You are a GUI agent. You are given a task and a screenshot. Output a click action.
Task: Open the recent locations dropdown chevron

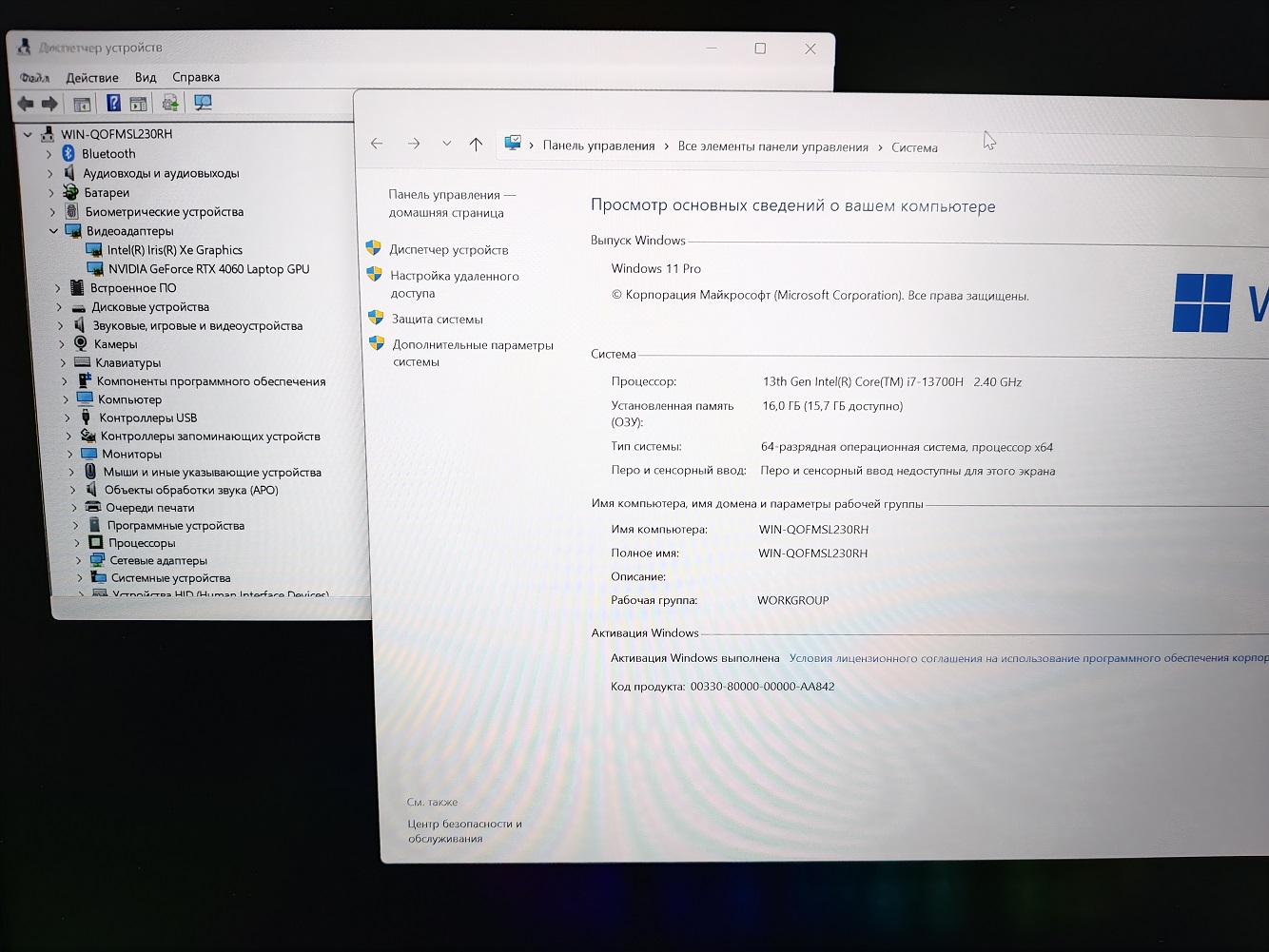tap(446, 144)
